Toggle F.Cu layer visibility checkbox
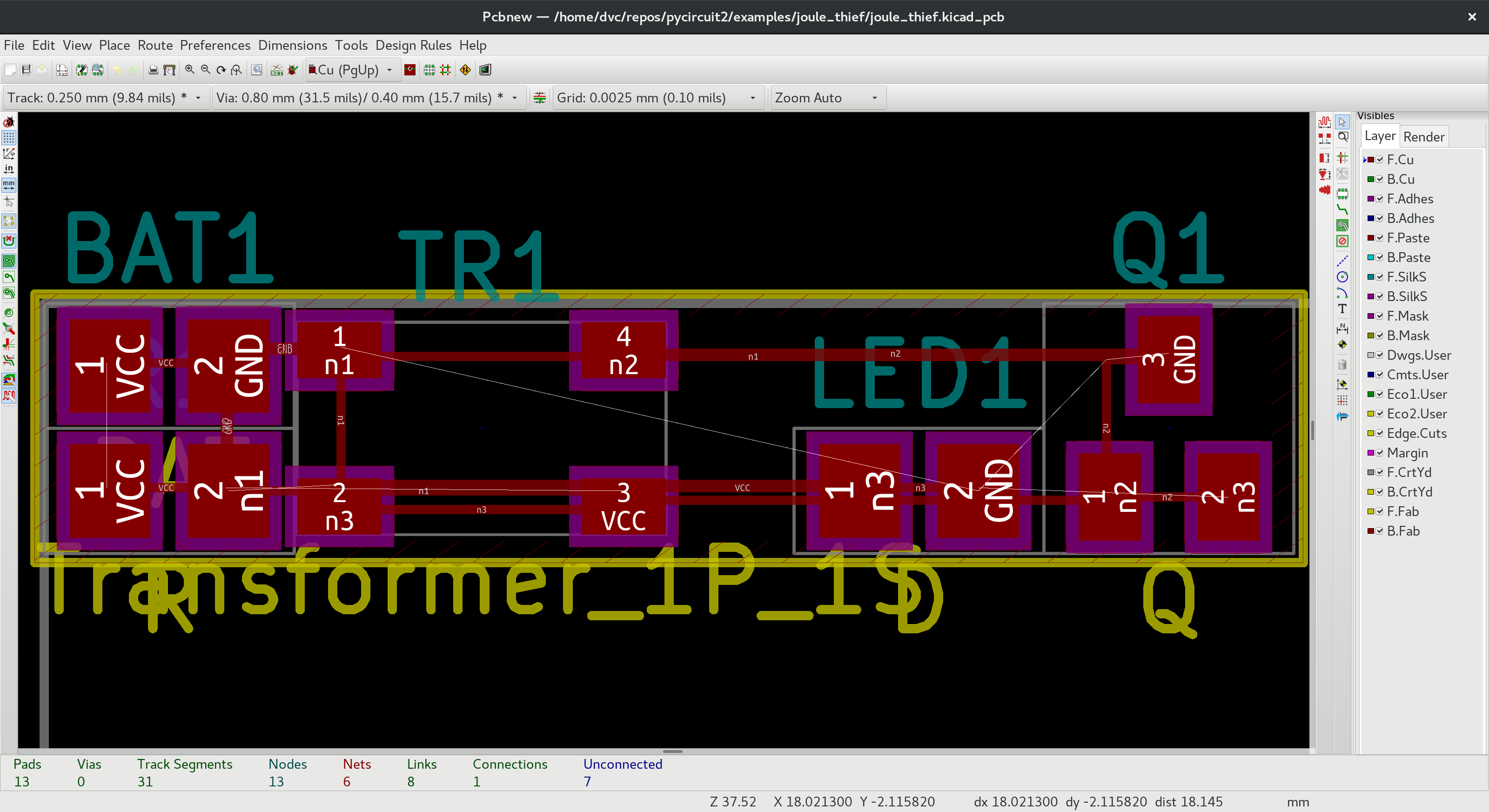Screen dimensions: 1489x812 coord(1380,160)
